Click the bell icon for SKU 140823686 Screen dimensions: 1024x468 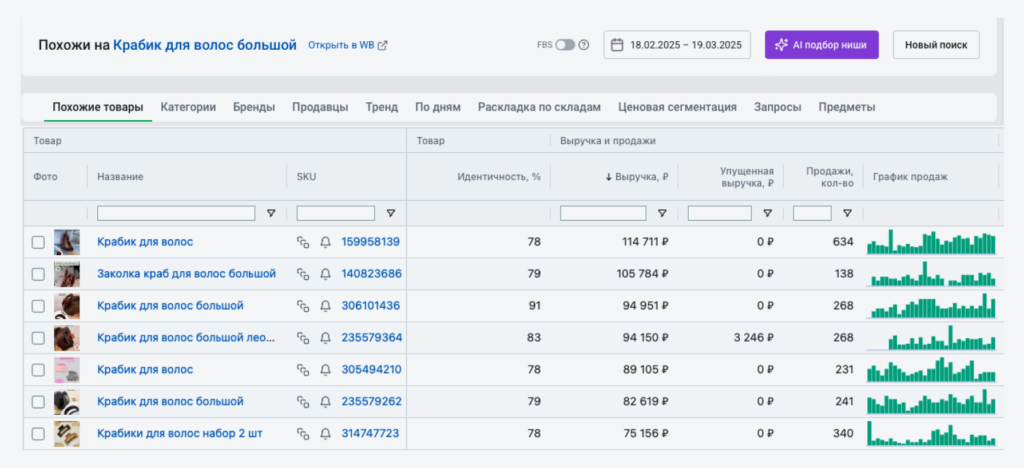tap(325, 274)
